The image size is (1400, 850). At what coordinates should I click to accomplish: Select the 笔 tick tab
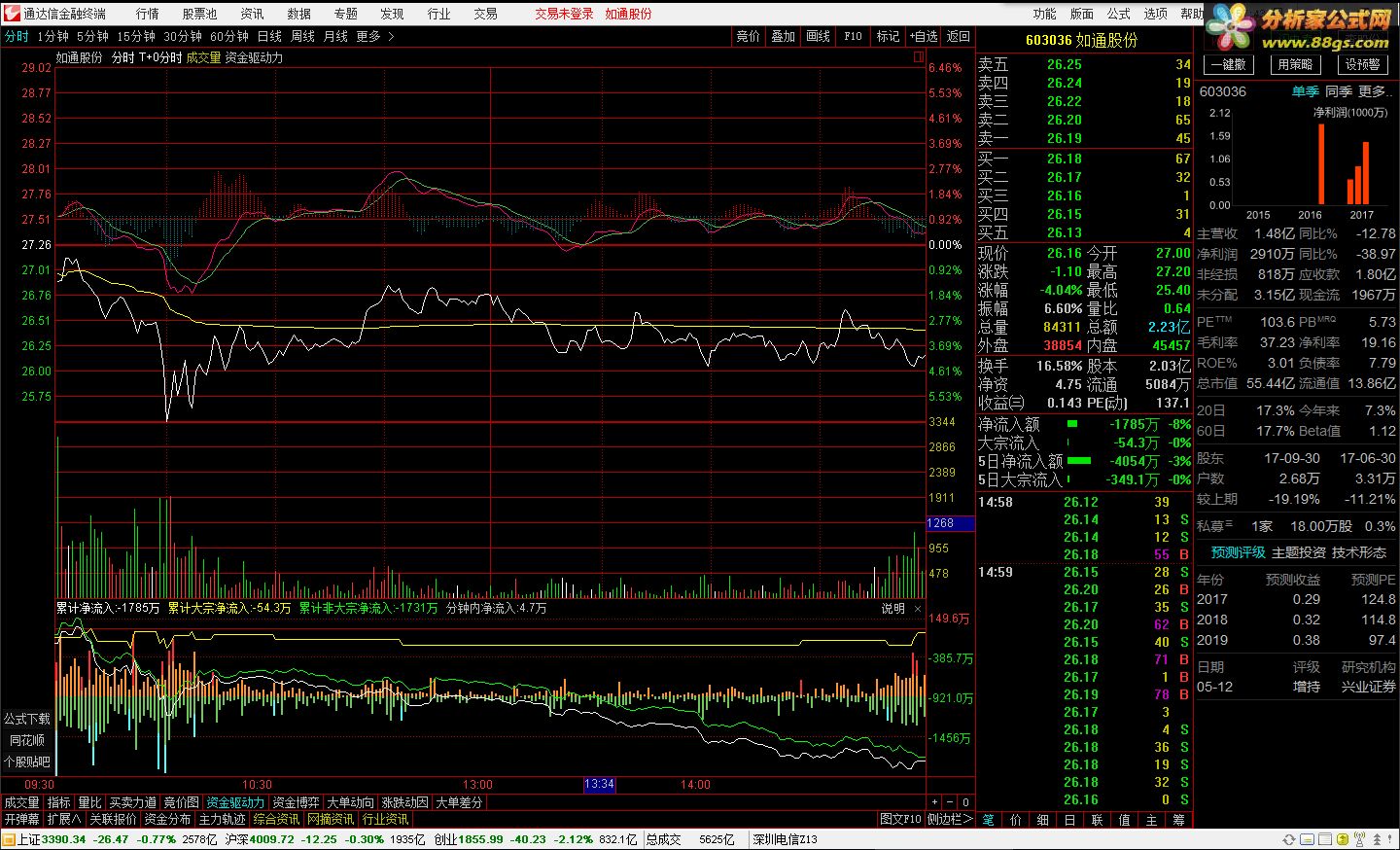(x=988, y=820)
